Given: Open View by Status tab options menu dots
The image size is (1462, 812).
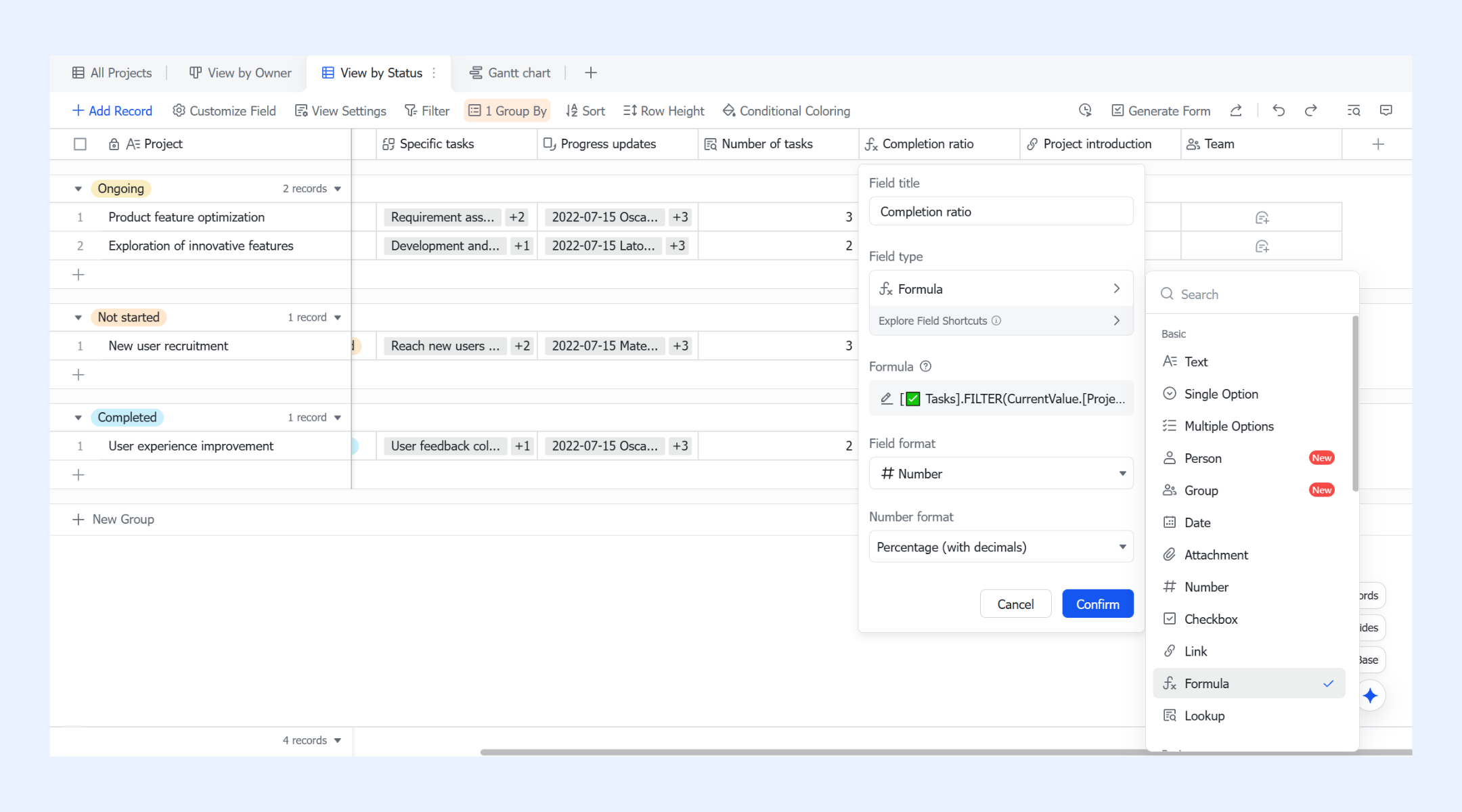Looking at the screenshot, I should point(434,73).
